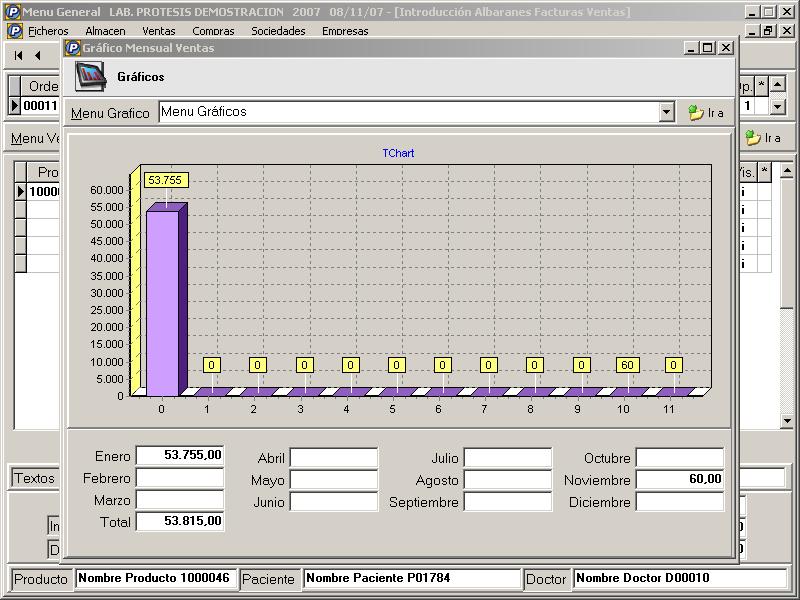Click the Octubre input field

tap(680, 458)
